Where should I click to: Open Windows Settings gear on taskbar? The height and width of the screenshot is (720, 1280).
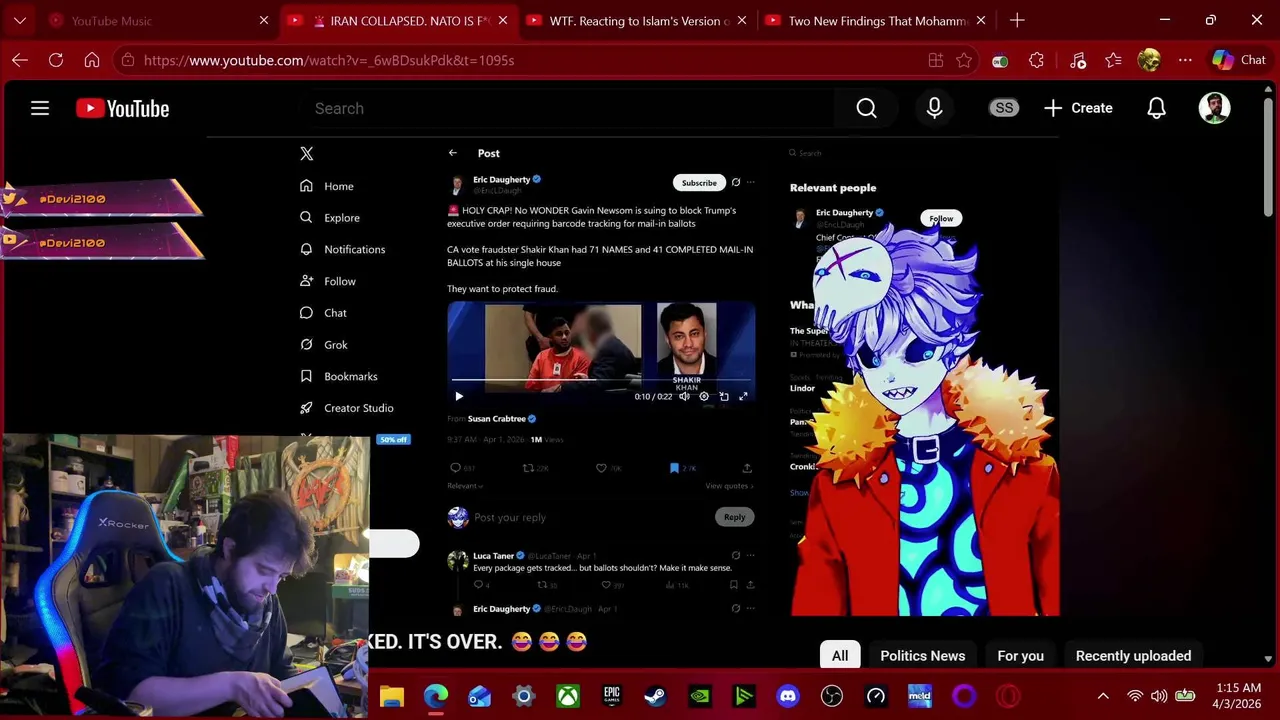point(523,696)
